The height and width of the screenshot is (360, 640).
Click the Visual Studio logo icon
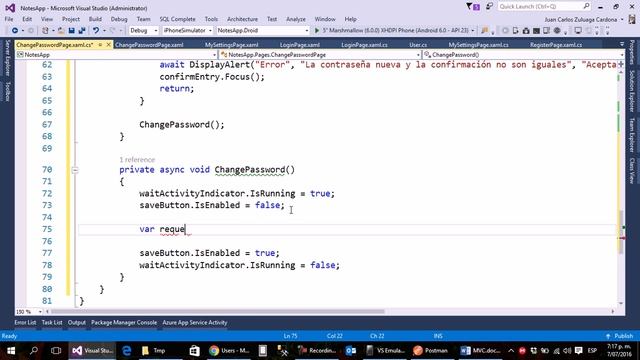pyautogui.click(x=10, y=8)
